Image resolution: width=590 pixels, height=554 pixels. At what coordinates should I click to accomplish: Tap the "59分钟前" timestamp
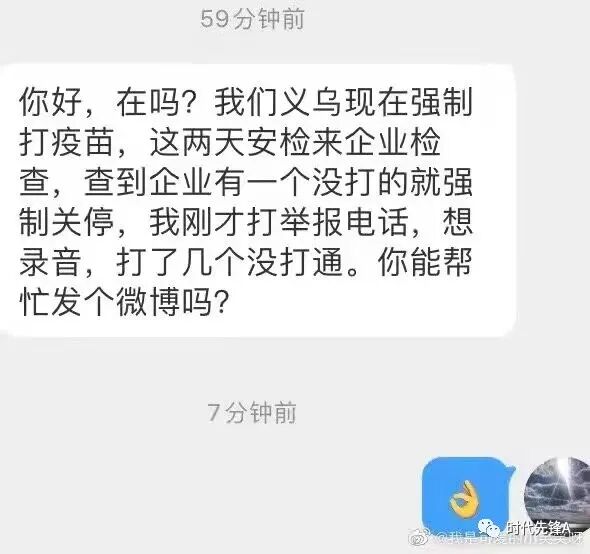[x=252, y=19]
